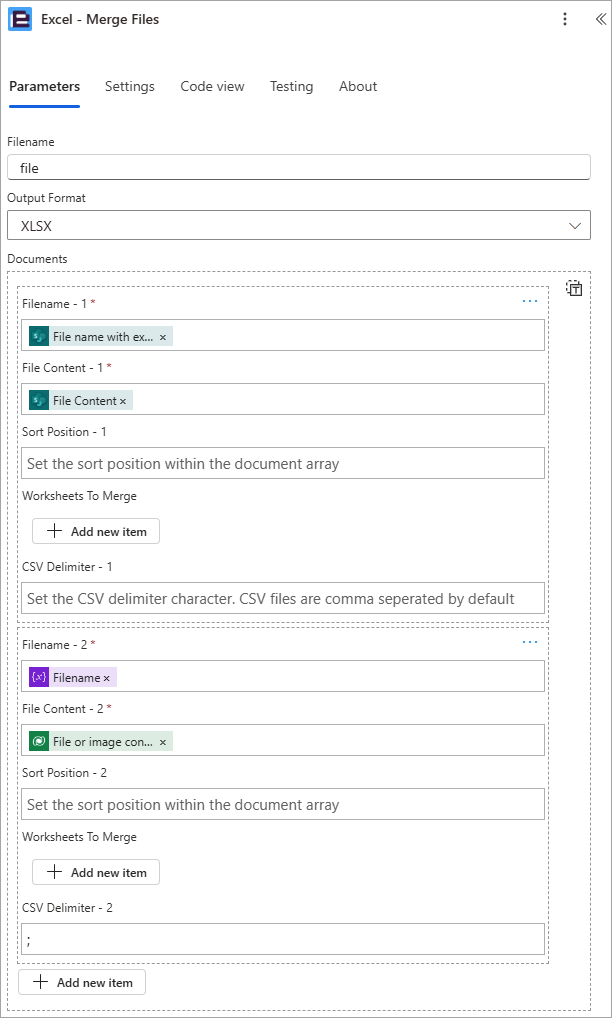Collapse the panel with double chevron
The height and width of the screenshot is (1018, 612).
600,19
